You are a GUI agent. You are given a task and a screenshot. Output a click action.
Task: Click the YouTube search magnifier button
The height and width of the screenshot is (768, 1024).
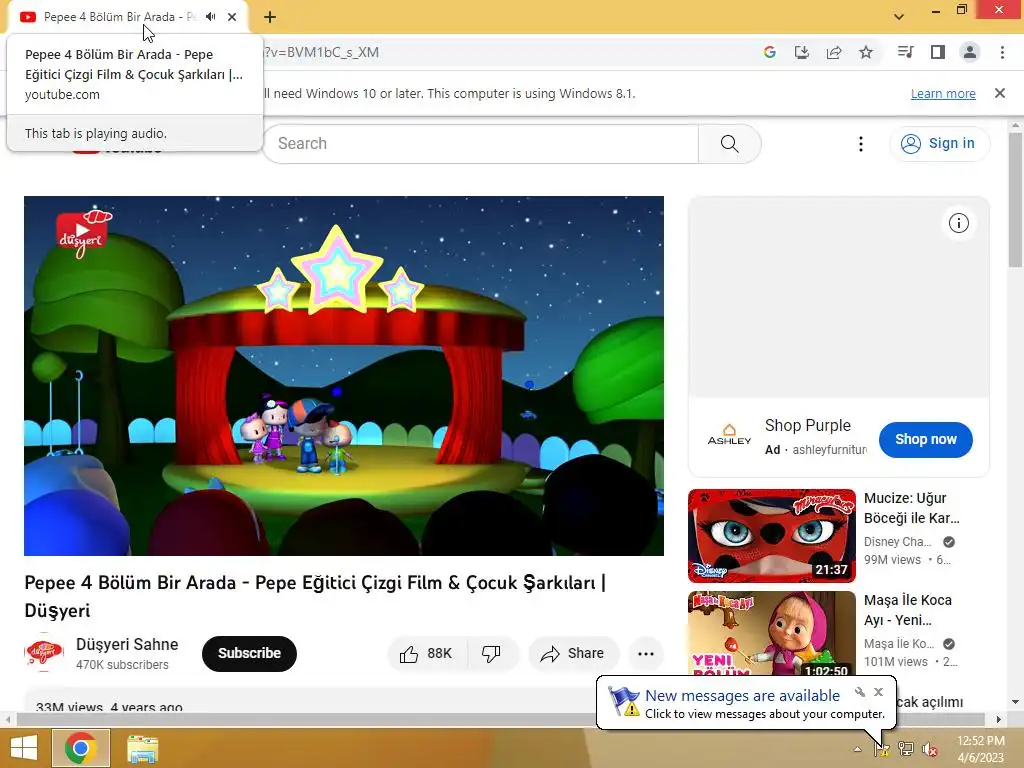(729, 144)
